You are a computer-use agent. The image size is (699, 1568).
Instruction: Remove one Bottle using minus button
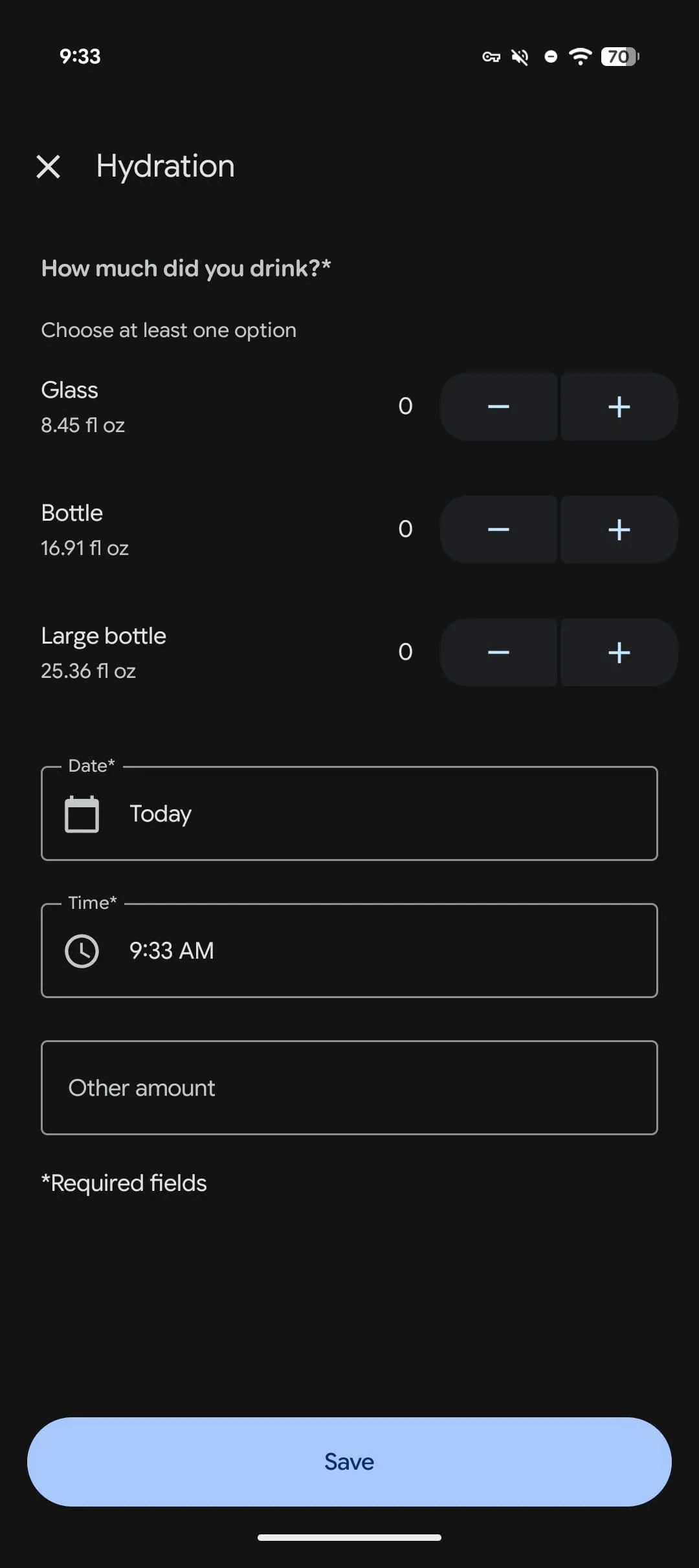(498, 530)
